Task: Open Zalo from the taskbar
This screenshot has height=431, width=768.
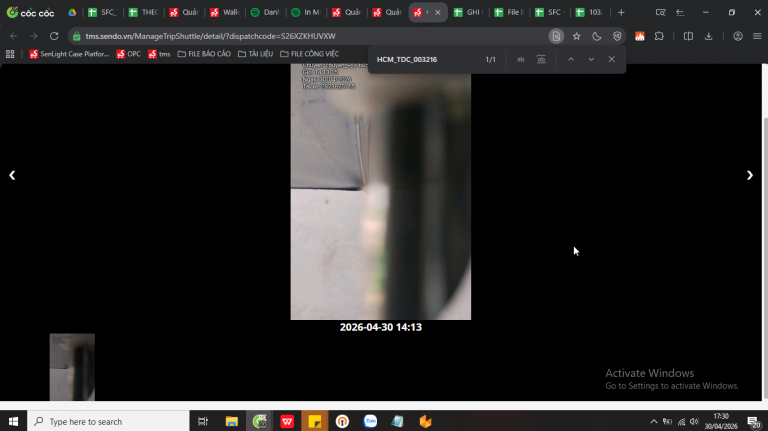Action: tap(370, 421)
